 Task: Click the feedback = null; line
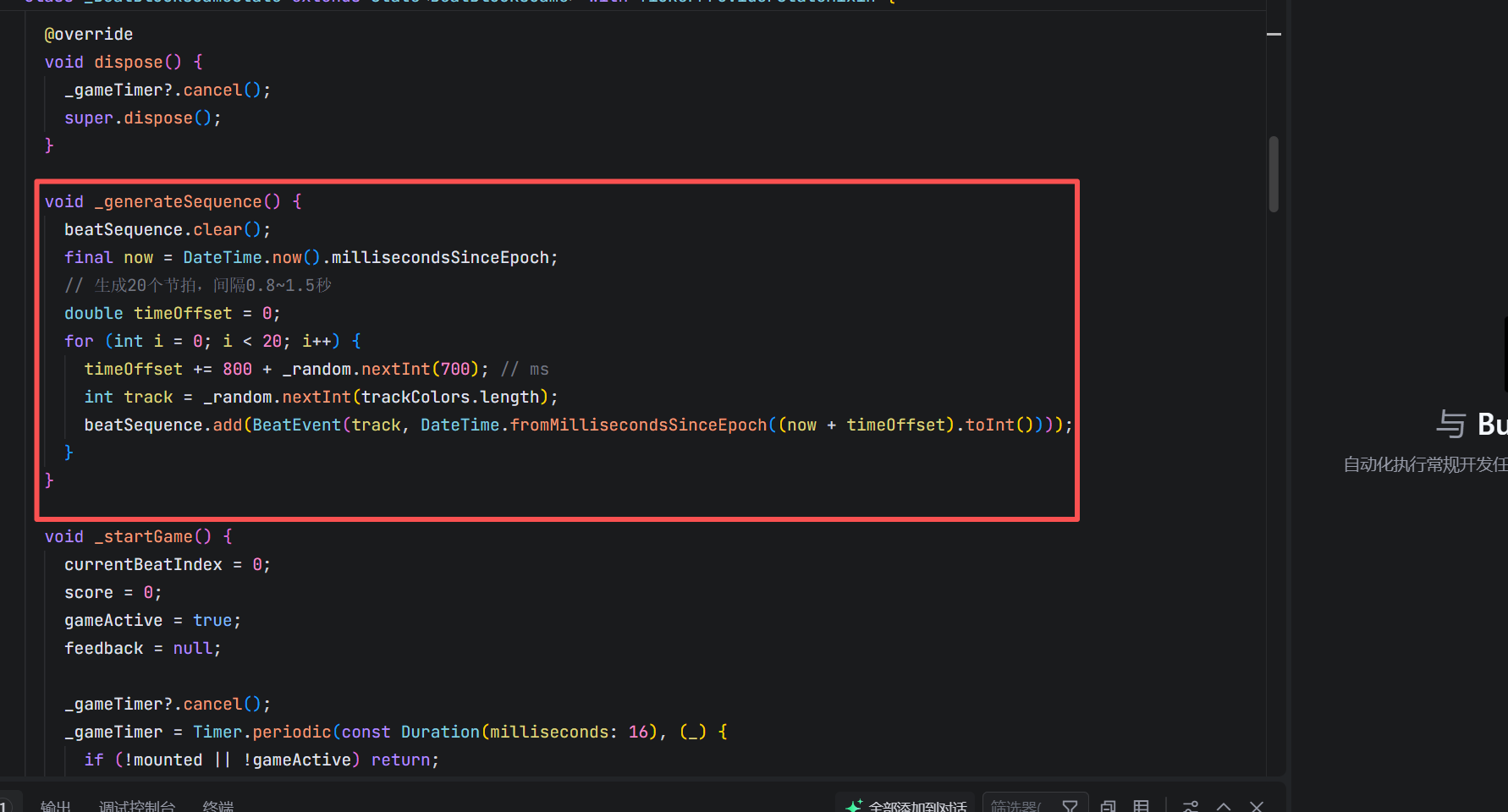[x=143, y=648]
